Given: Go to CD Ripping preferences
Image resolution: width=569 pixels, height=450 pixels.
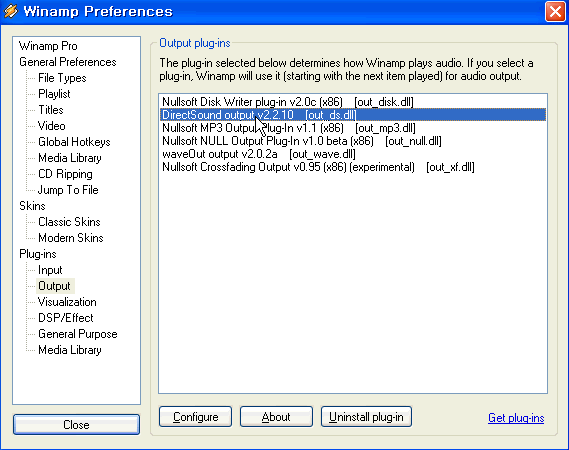Looking at the screenshot, I should 65,174.
